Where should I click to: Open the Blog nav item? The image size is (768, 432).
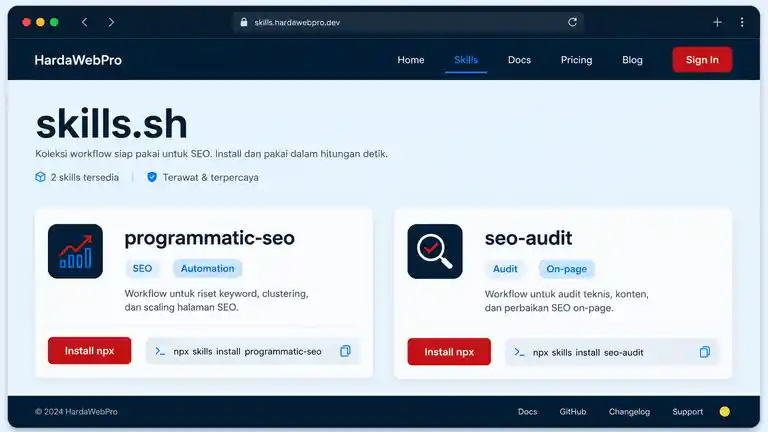632,60
